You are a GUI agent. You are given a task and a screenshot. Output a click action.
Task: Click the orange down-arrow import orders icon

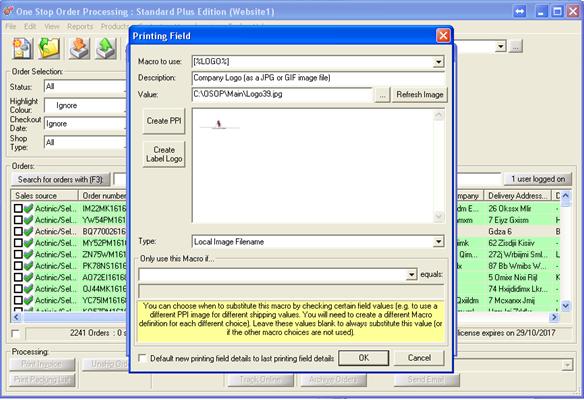pyautogui.click(x=79, y=48)
